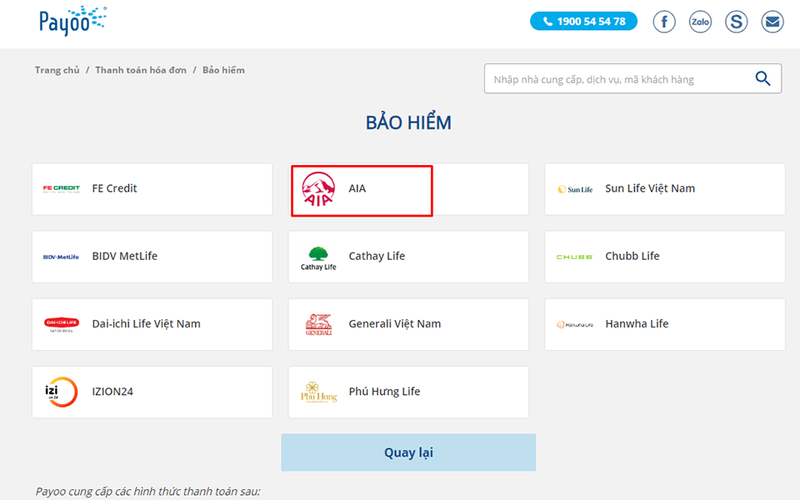Click the Cathay Life tree logo
800x500 pixels.
[318, 258]
